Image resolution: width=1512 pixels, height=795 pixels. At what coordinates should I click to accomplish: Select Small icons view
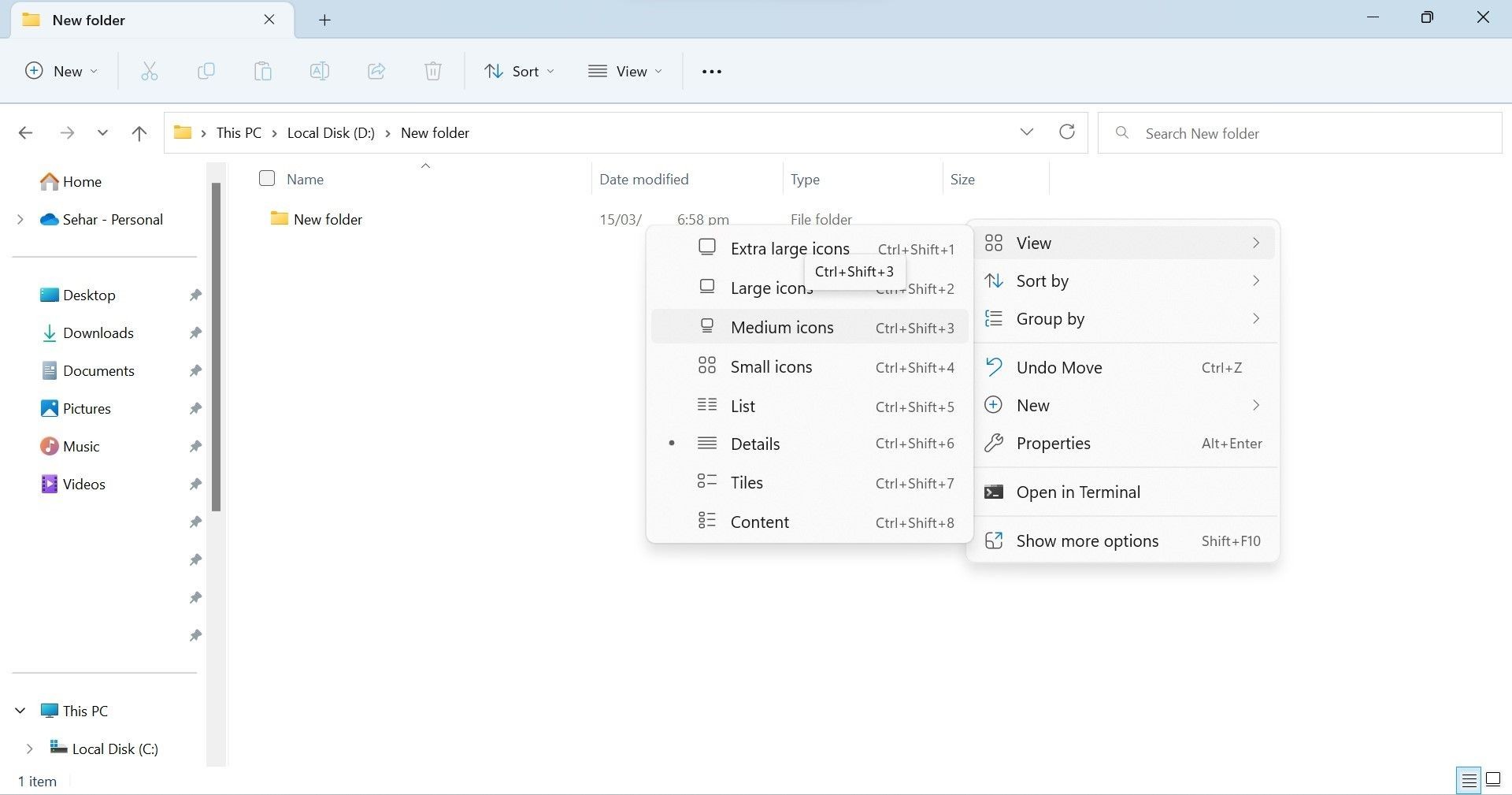(810, 366)
